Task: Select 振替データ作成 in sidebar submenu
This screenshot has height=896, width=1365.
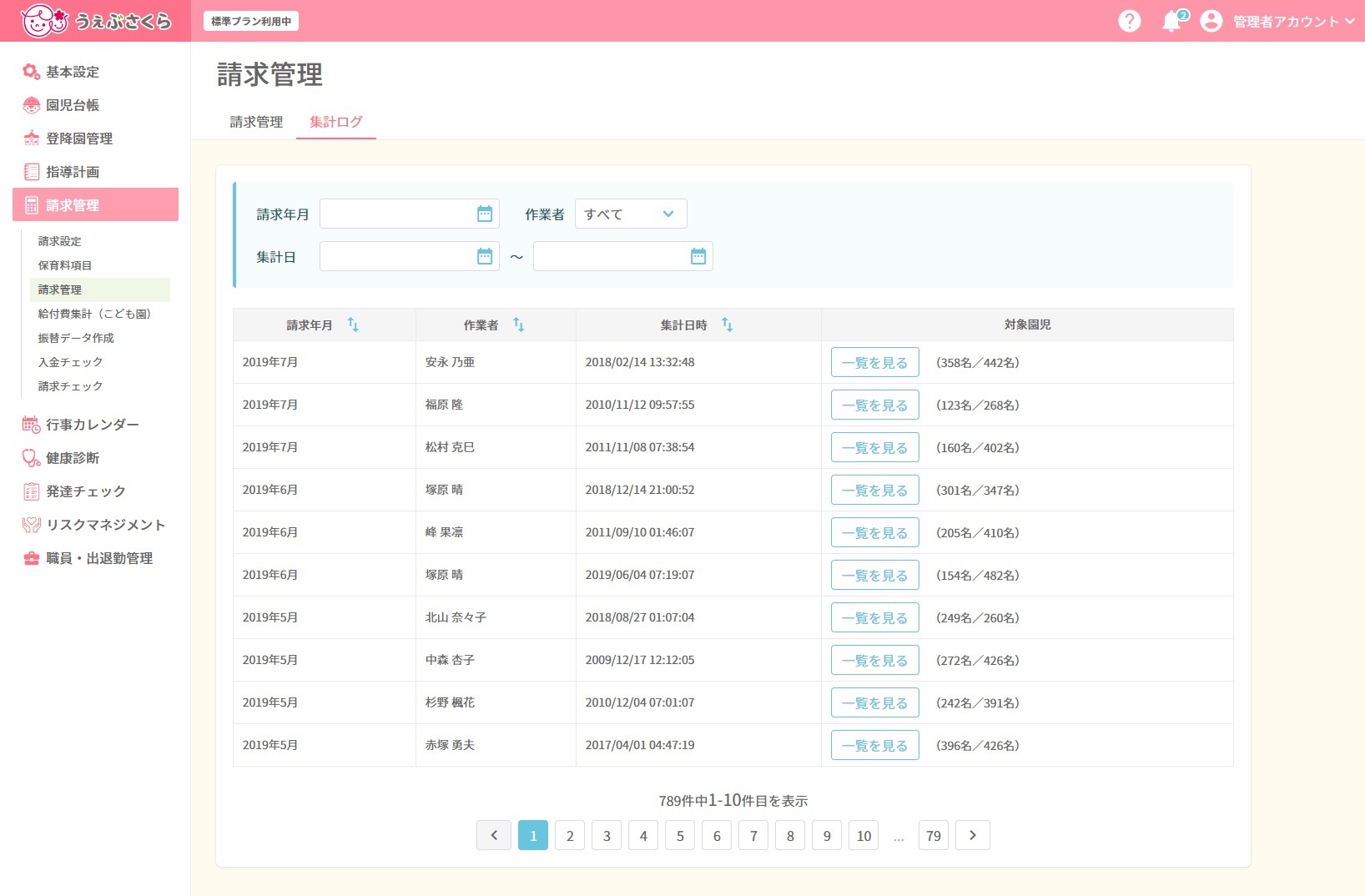Action: (76, 338)
